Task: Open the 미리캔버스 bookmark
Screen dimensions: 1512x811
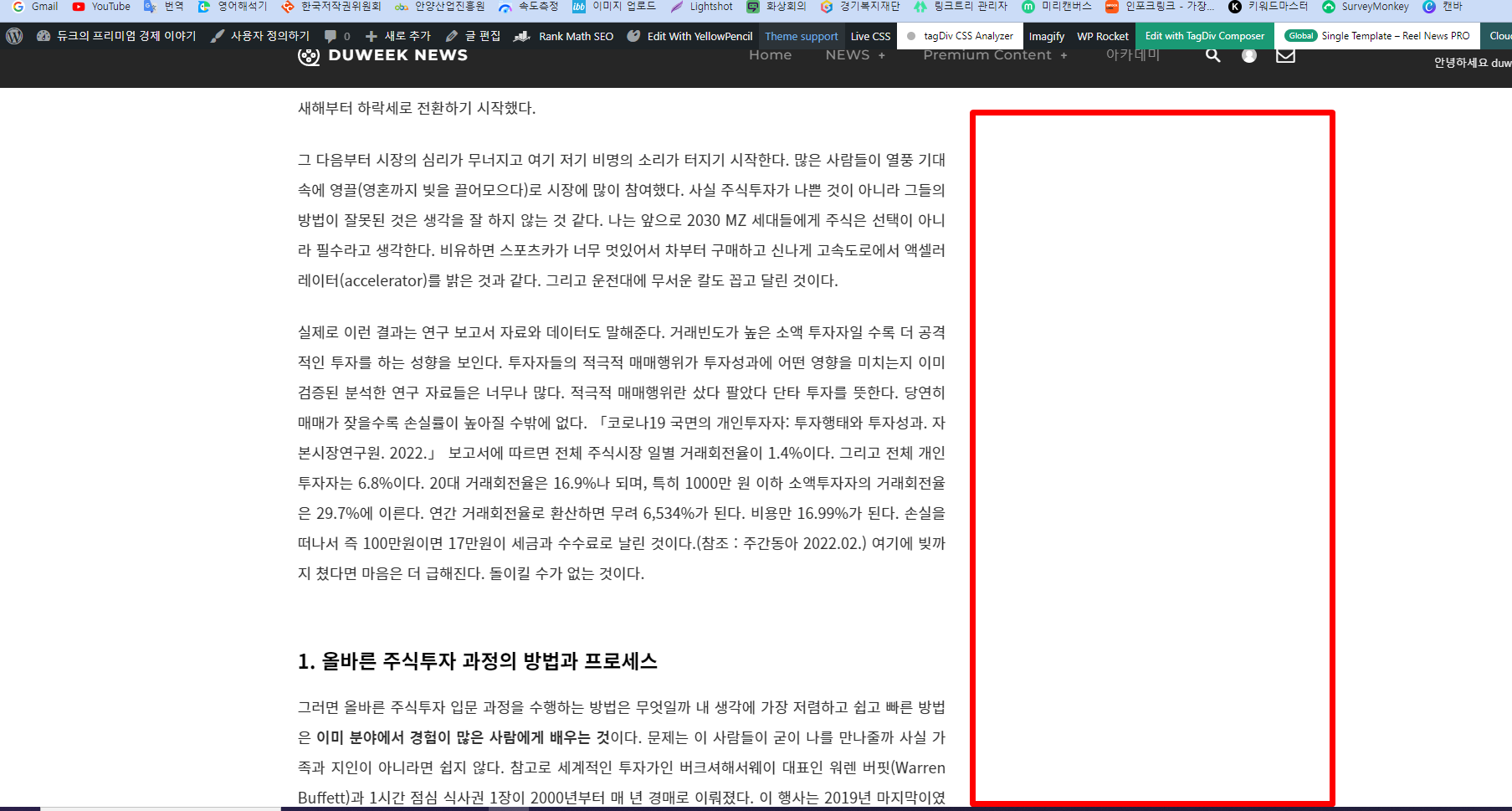Action: pyautogui.click(x=1057, y=7)
